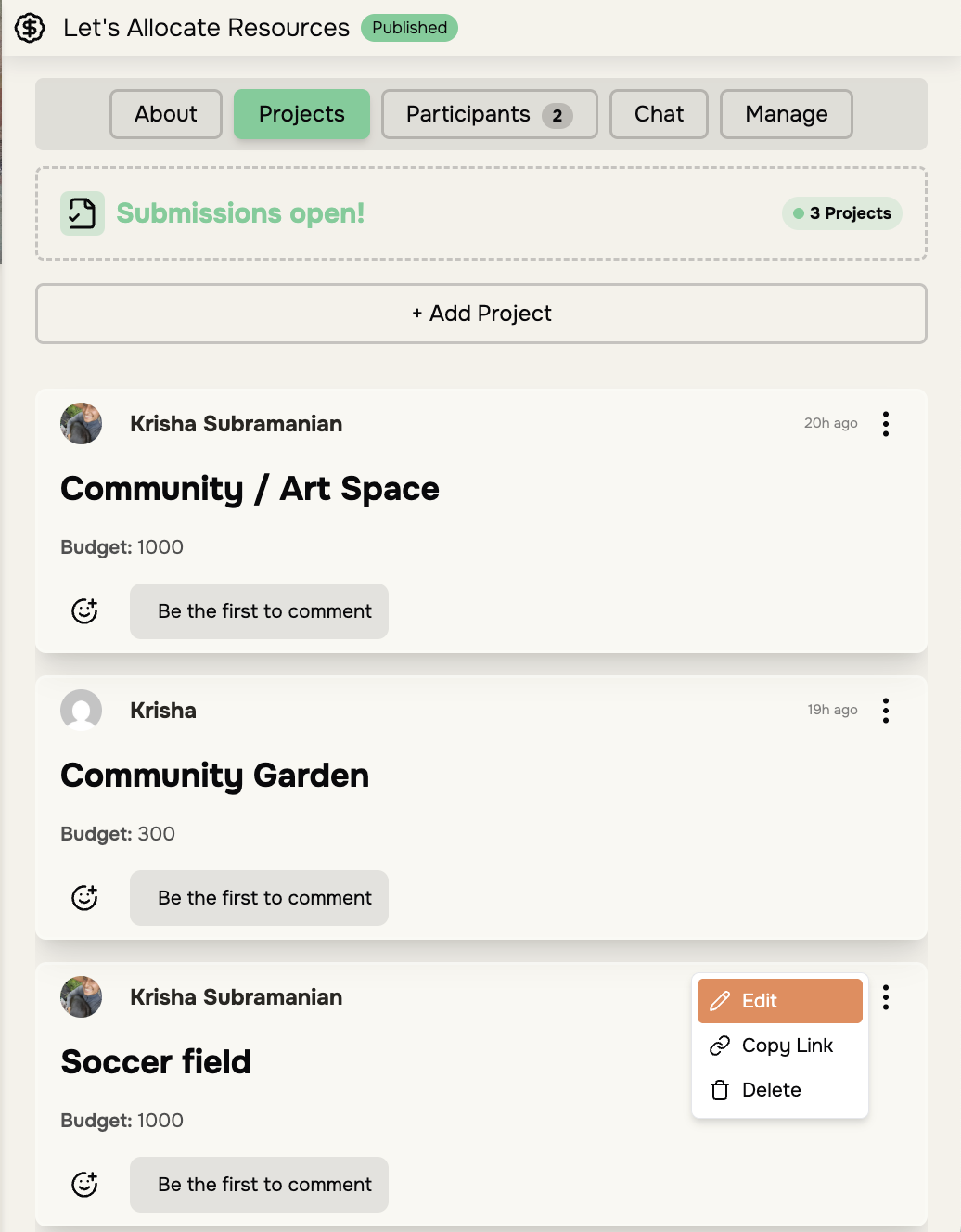Image resolution: width=961 pixels, height=1232 pixels.
Task: Open the Participants tab
Action: pyautogui.click(x=489, y=114)
